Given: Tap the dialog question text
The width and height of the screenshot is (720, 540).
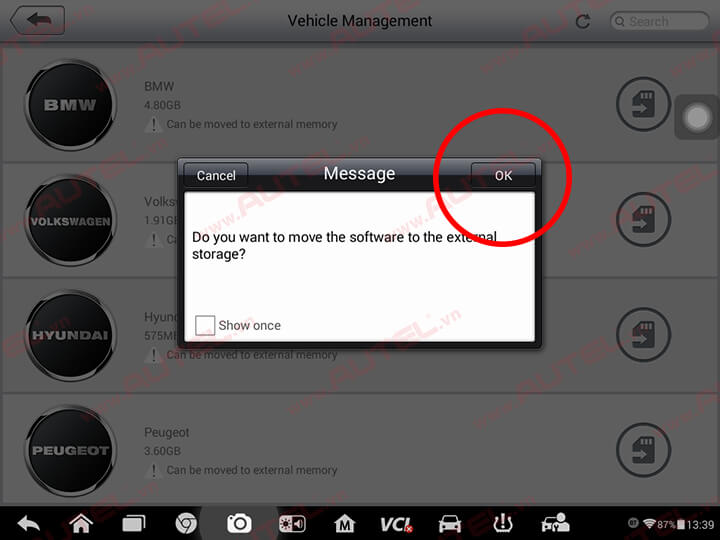Looking at the screenshot, I should pyautogui.click(x=344, y=245).
